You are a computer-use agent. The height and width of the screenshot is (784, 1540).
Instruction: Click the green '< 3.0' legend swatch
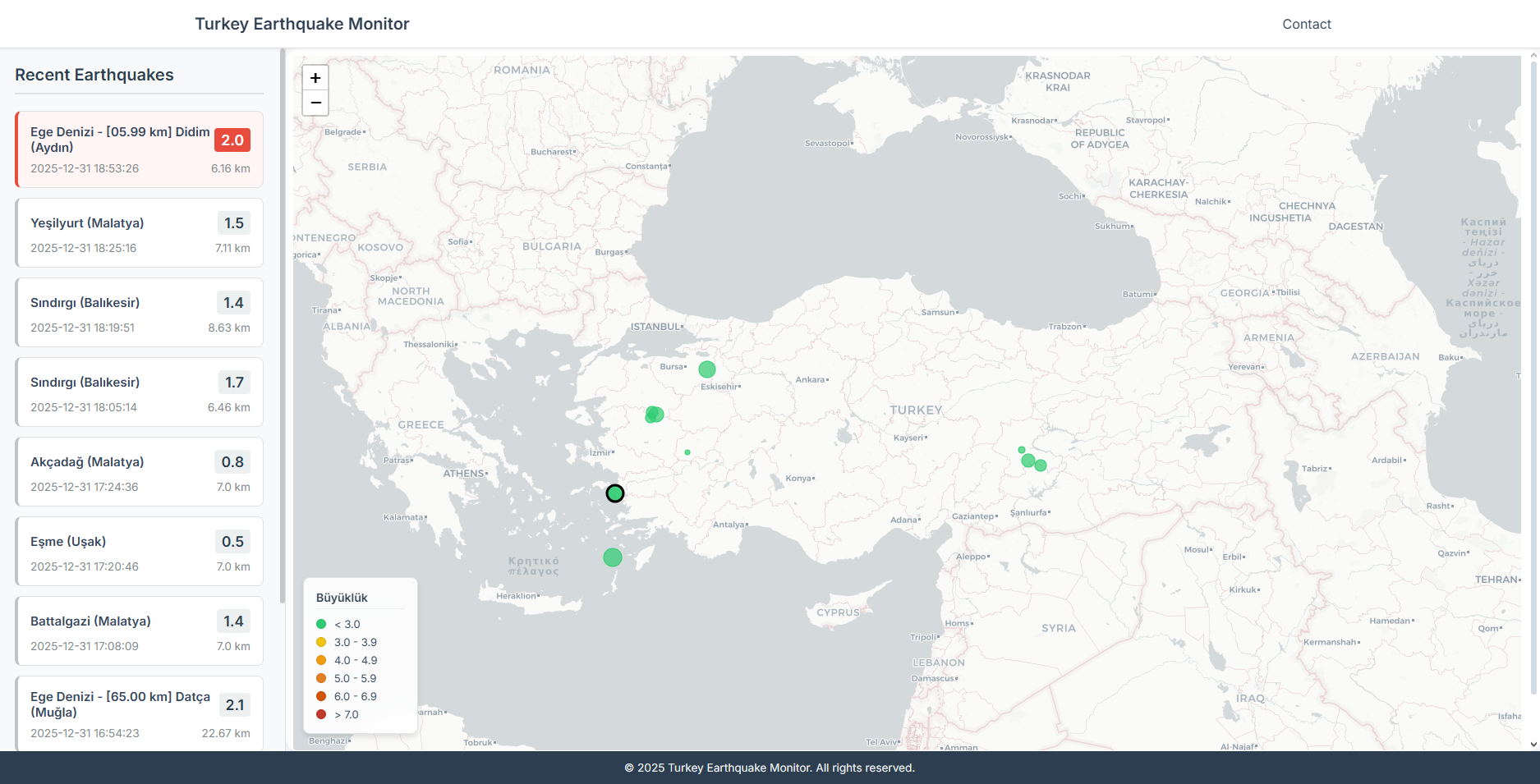320,624
